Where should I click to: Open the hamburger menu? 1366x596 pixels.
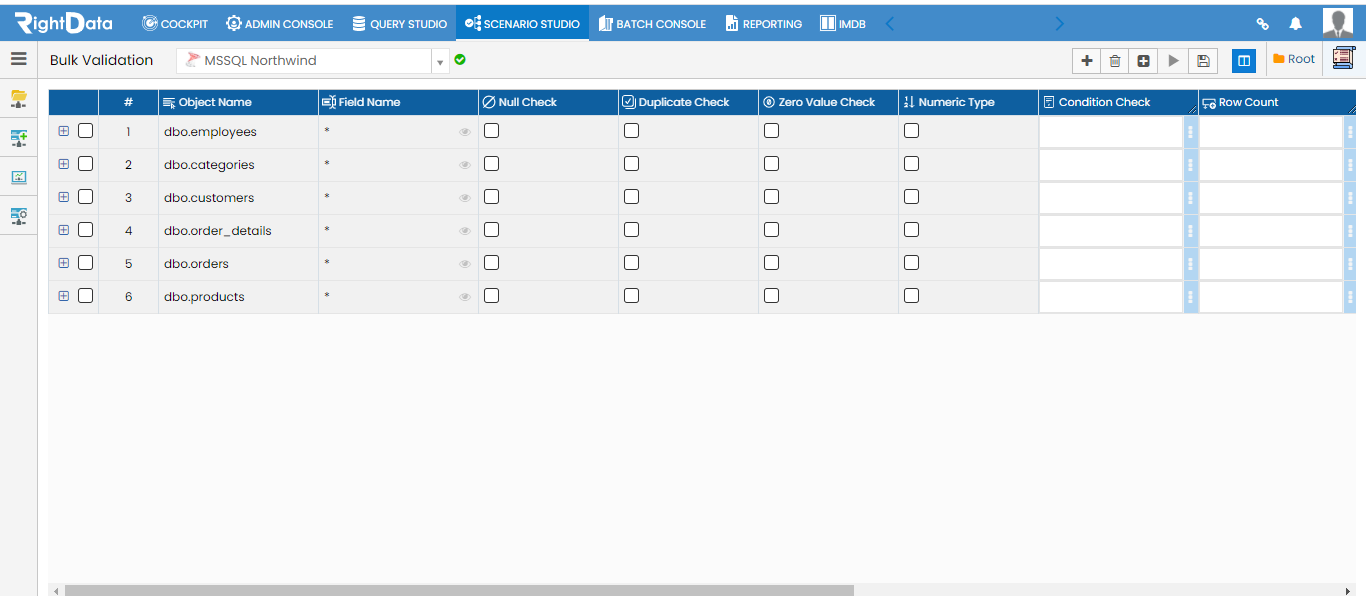pyautogui.click(x=19, y=59)
